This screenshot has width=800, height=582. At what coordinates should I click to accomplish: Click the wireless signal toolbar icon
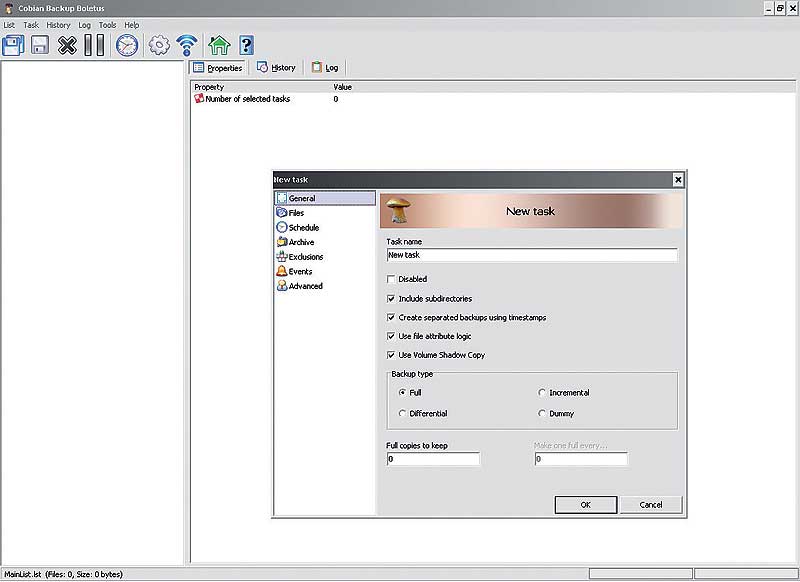click(x=187, y=45)
